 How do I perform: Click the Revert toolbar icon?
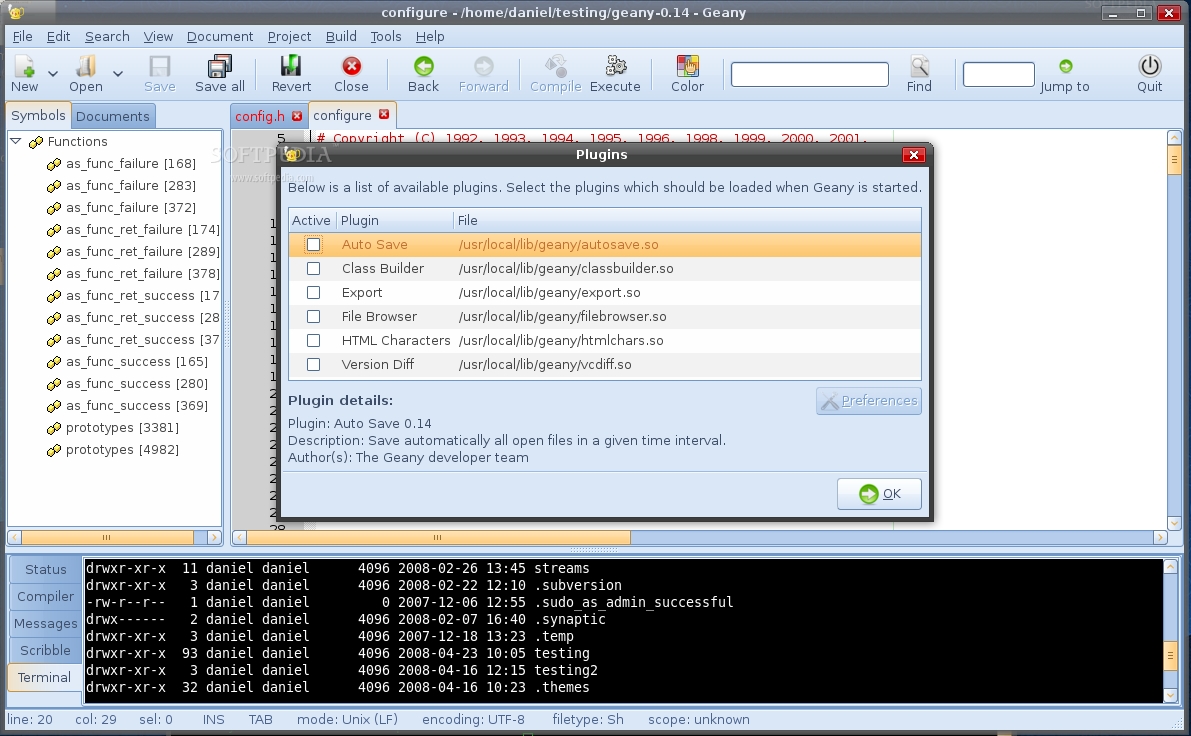pyautogui.click(x=291, y=67)
